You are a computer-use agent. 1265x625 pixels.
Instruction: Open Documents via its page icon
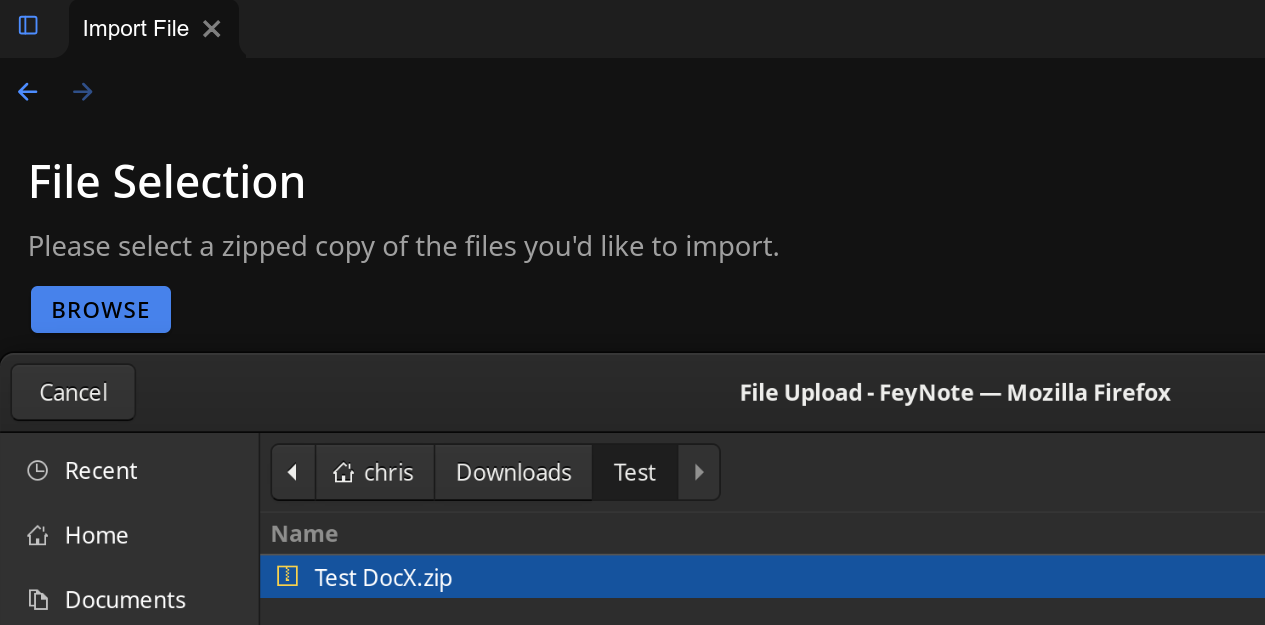[x=37, y=599]
